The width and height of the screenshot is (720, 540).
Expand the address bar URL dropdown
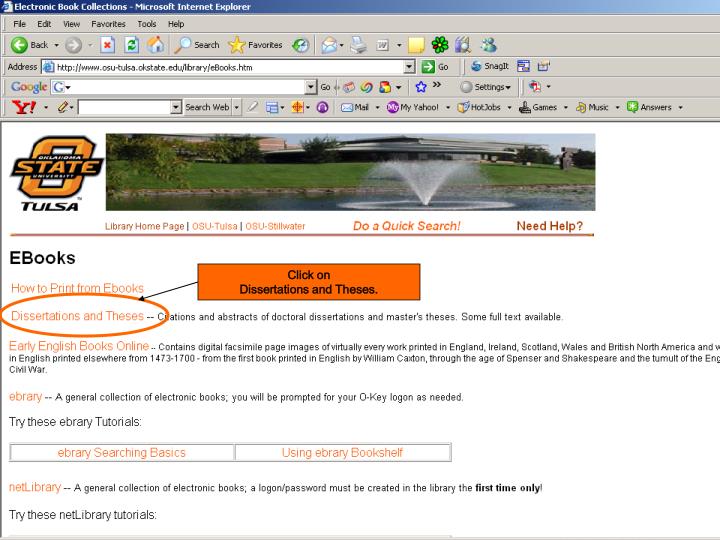pyautogui.click(x=410, y=66)
